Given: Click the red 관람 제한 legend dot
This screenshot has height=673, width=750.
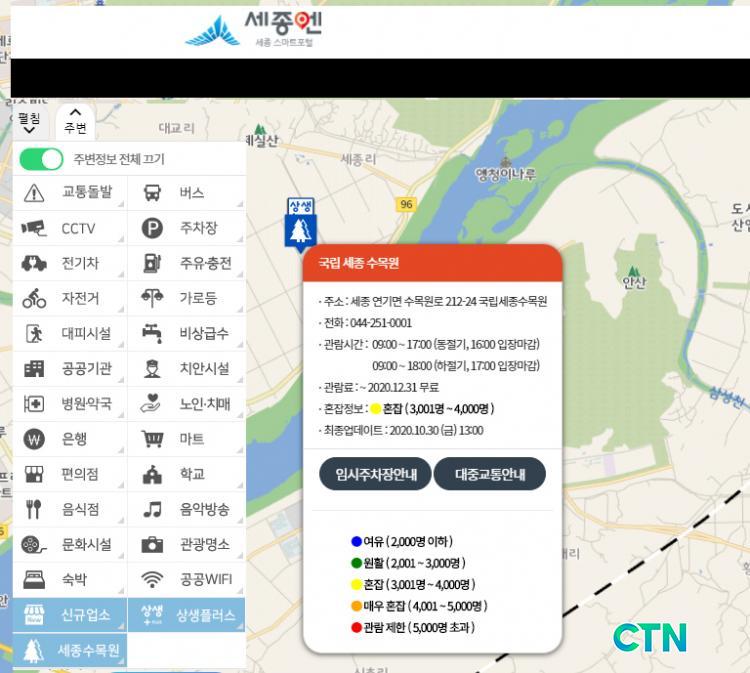Looking at the screenshot, I should tap(356, 628).
